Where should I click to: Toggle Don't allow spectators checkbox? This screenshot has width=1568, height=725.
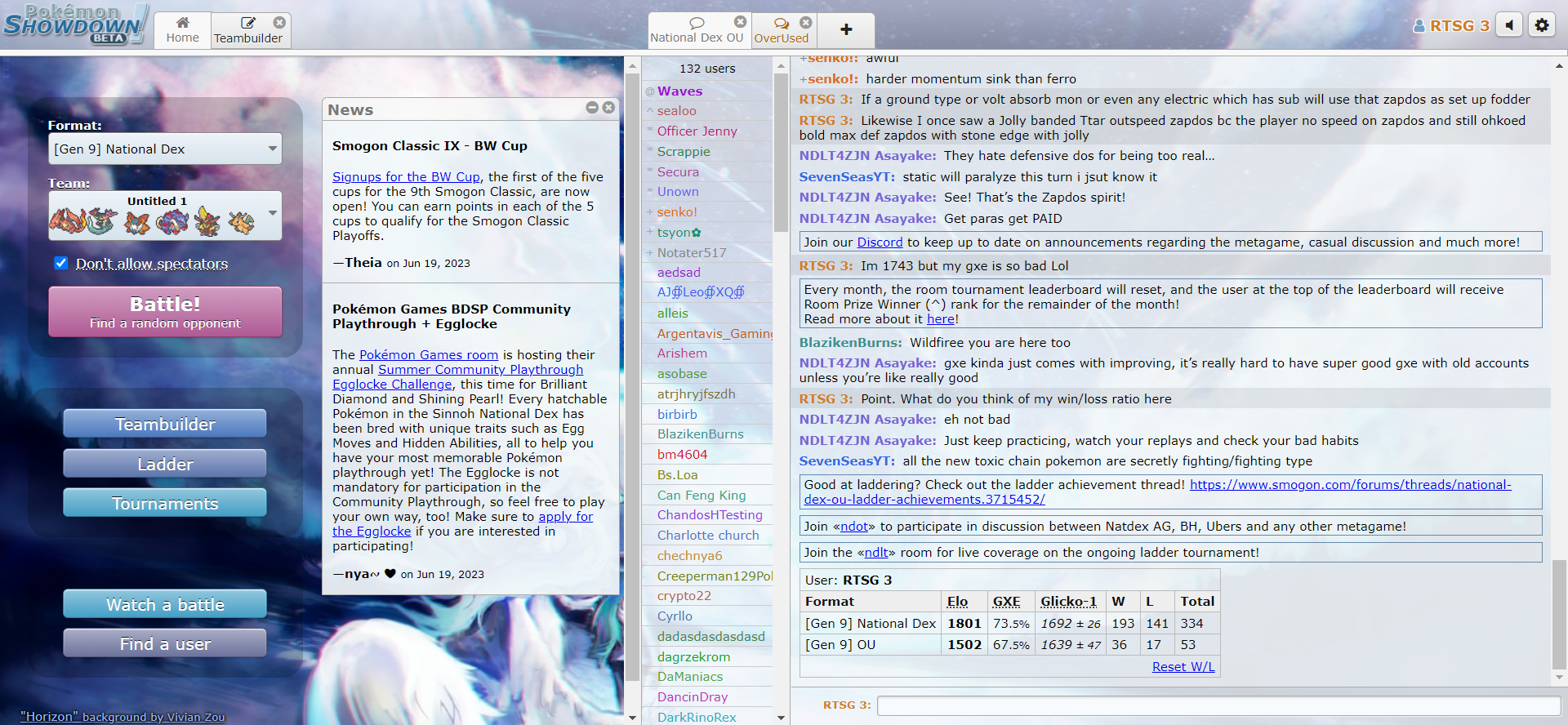(x=60, y=263)
